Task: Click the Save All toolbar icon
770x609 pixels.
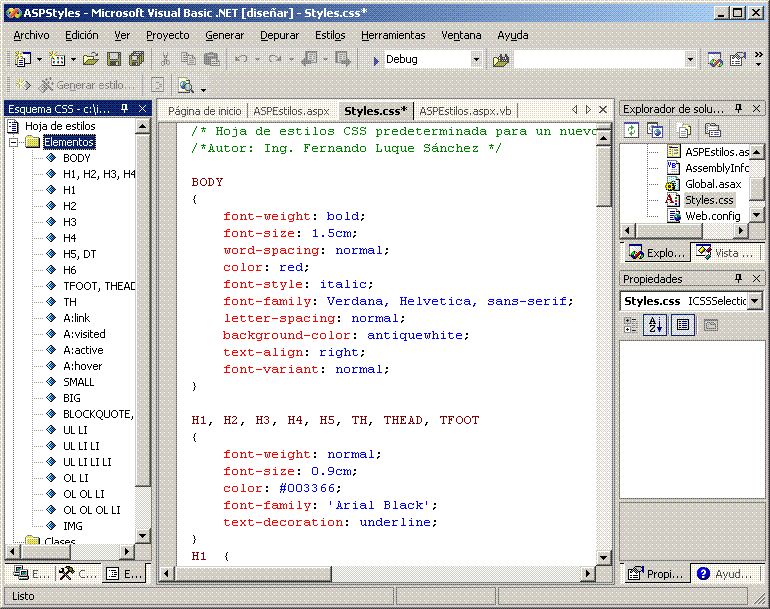Action: tap(137, 59)
